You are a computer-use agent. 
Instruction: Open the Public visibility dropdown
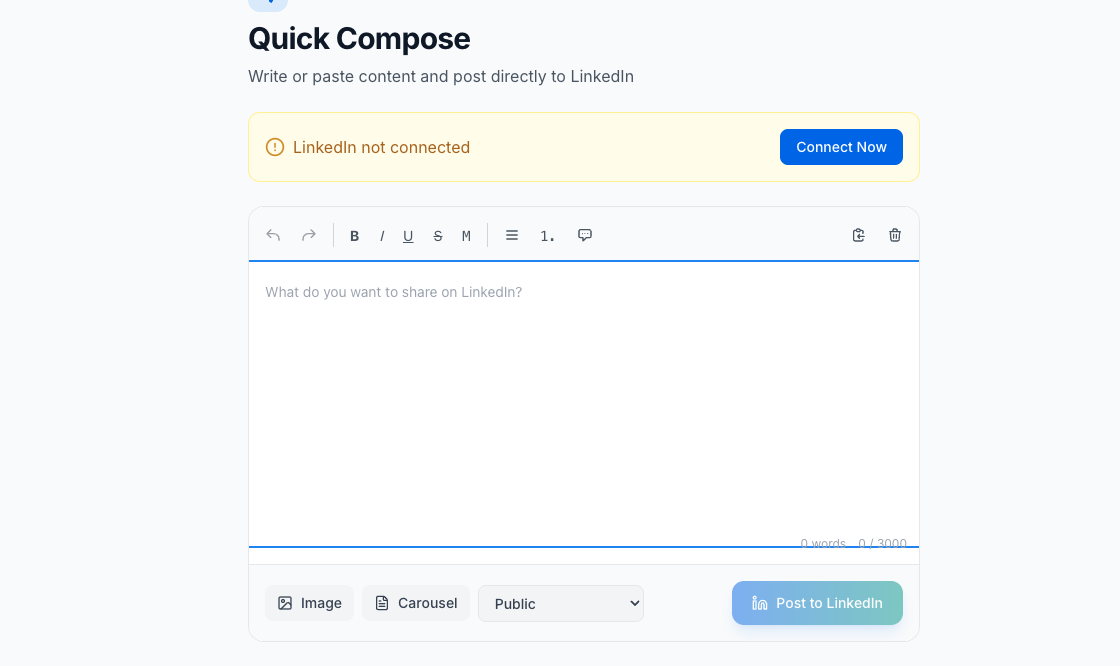tap(560, 603)
